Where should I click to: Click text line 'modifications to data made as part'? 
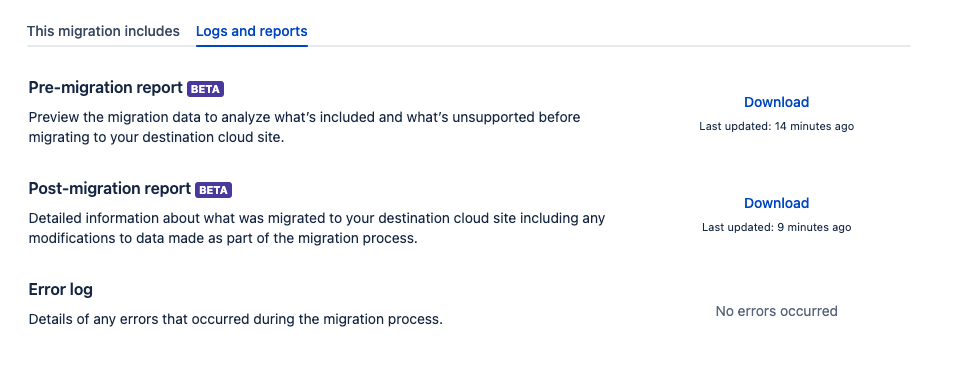[x=223, y=238]
